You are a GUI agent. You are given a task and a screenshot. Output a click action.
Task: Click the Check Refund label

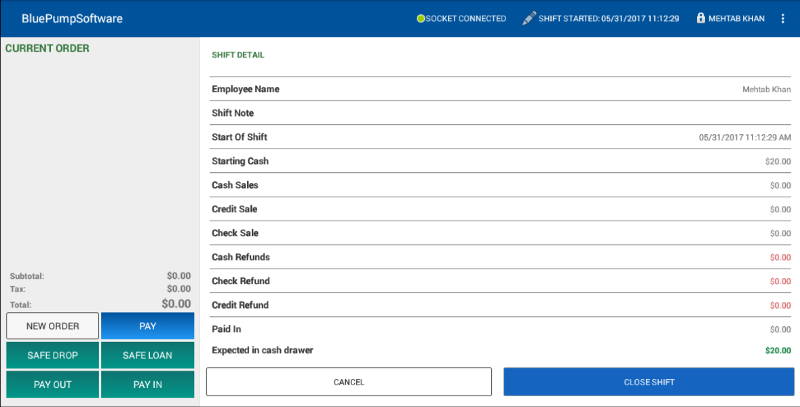coord(240,281)
